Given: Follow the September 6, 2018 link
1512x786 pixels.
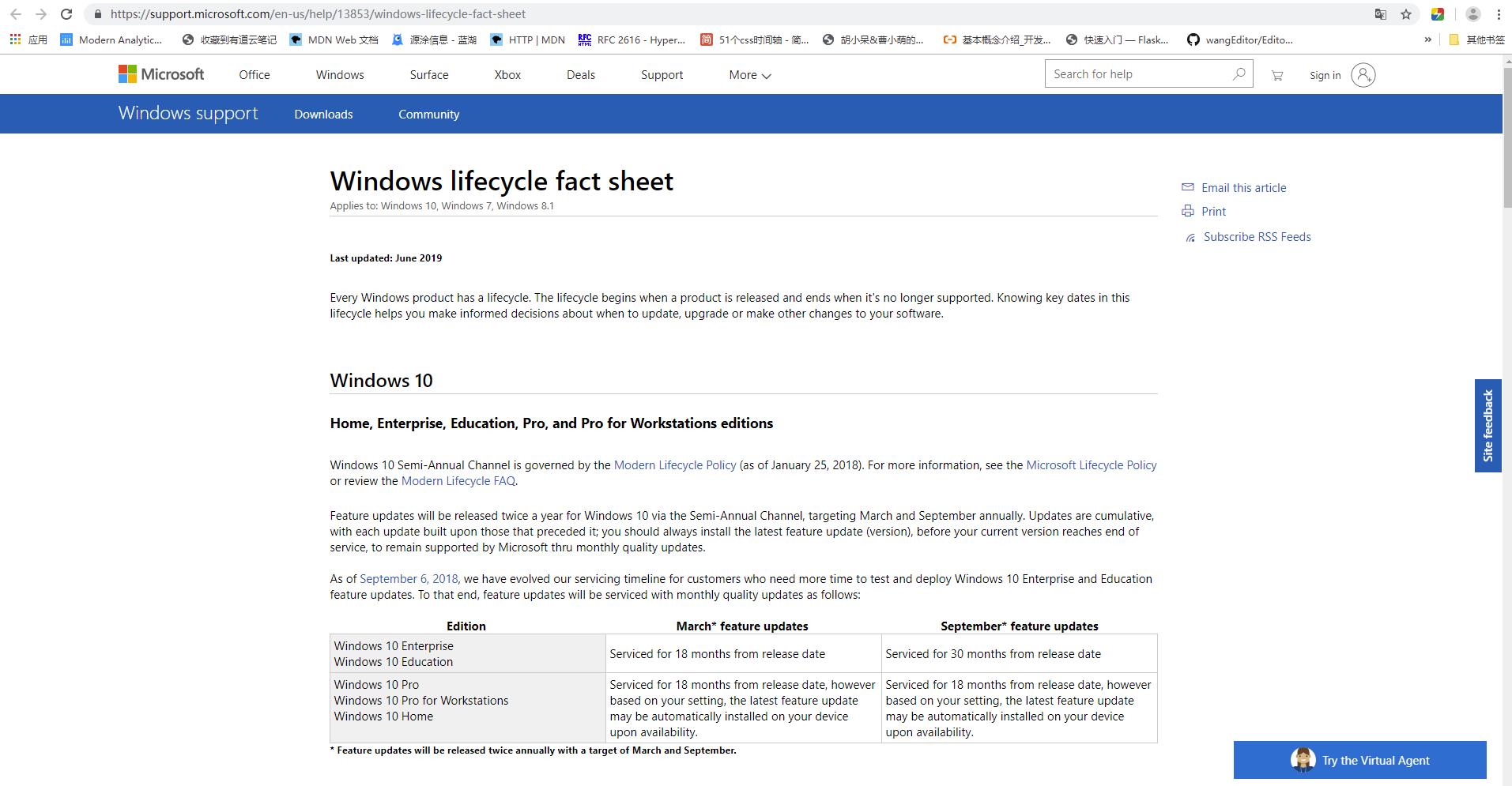Looking at the screenshot, I should [x=409, y=579].
